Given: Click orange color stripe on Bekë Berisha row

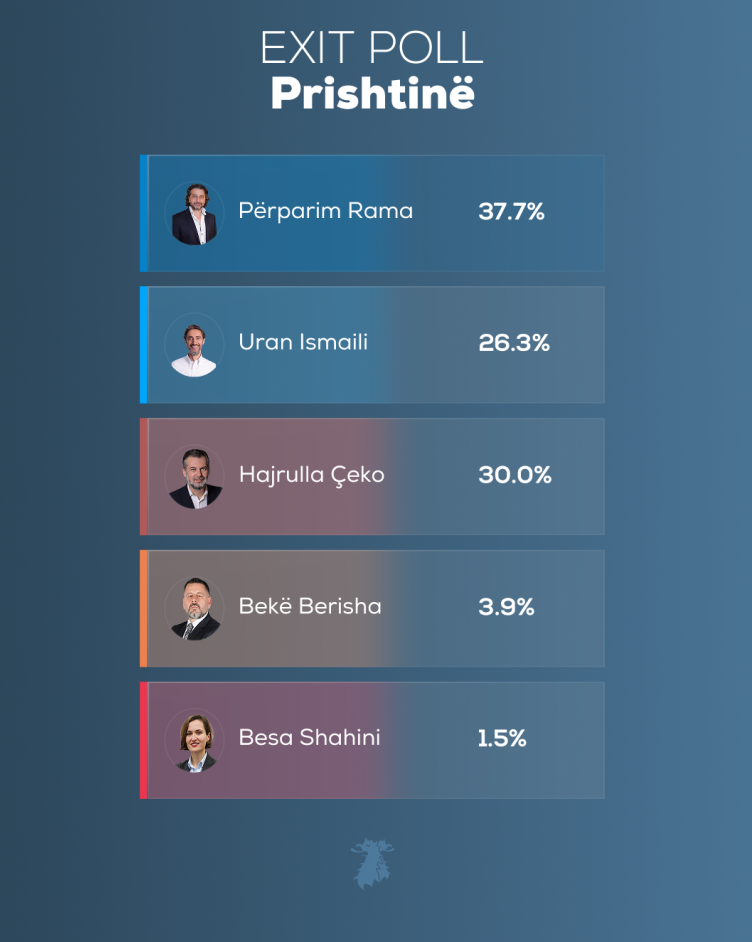Looking at the screenshot, I should pyautogui.click(x=144, y=608).
